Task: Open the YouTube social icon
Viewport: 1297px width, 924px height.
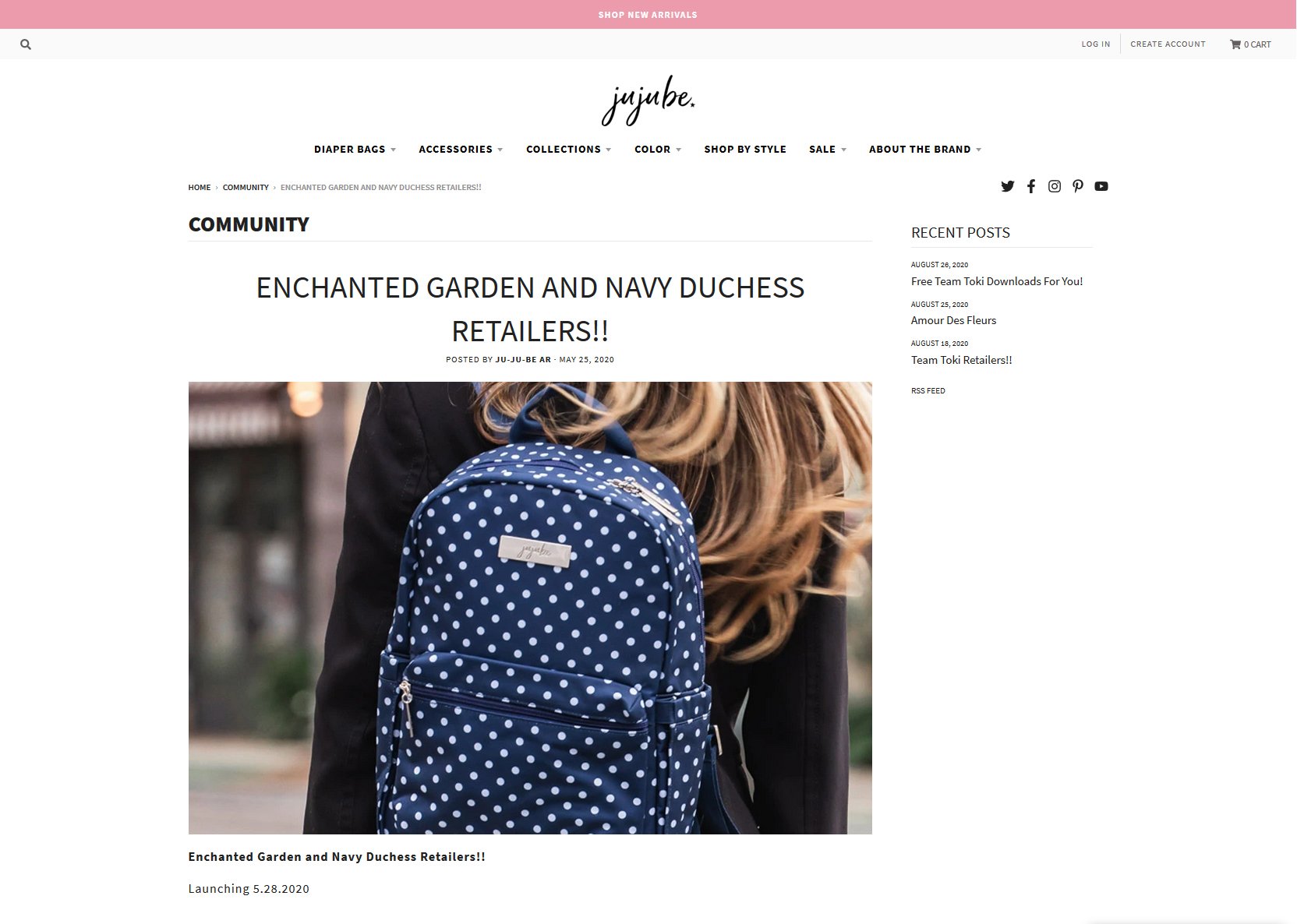Action: pos(1101,186)
